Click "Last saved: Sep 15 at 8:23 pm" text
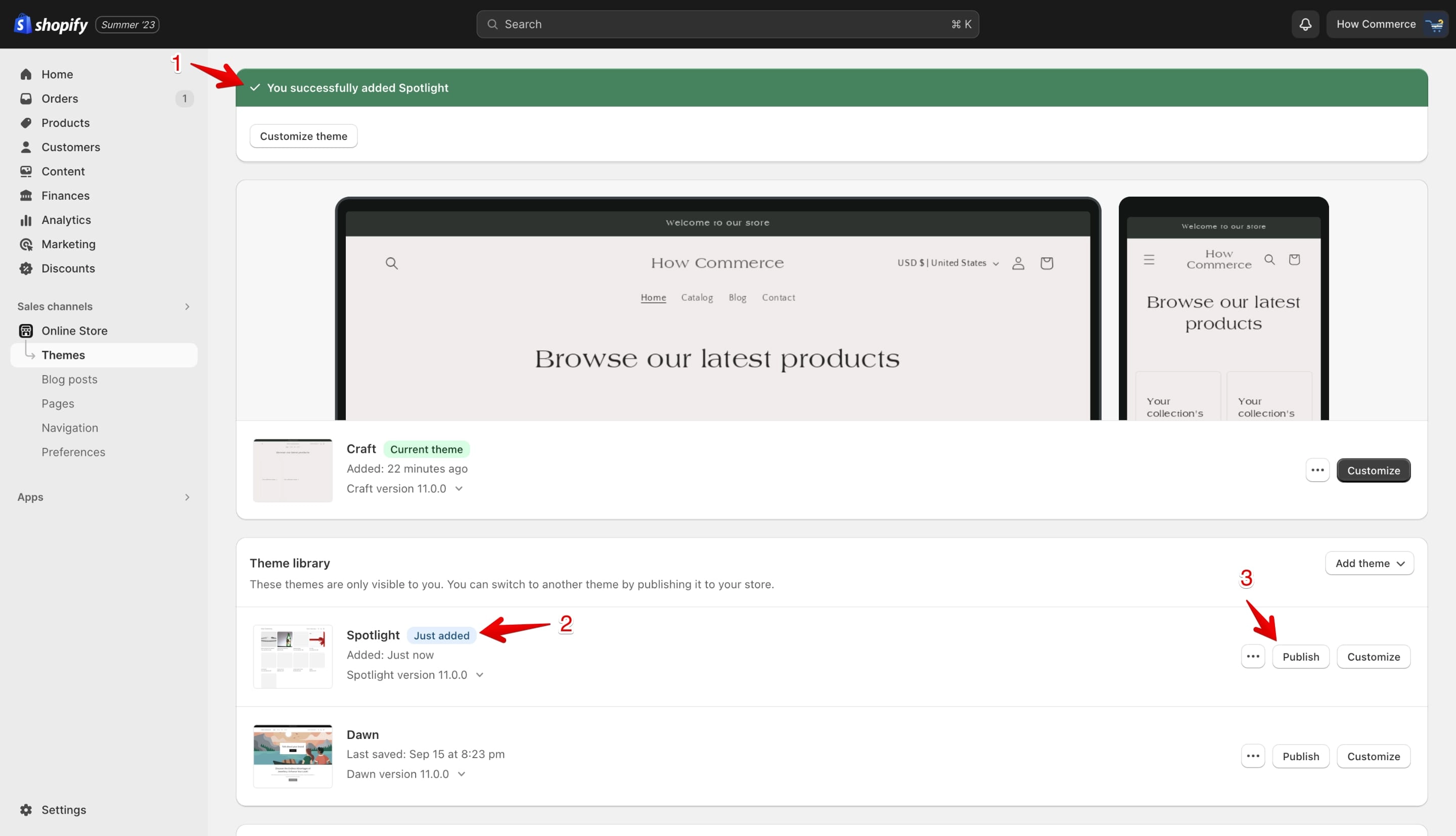1456x836 pixels. coord(426,754)
